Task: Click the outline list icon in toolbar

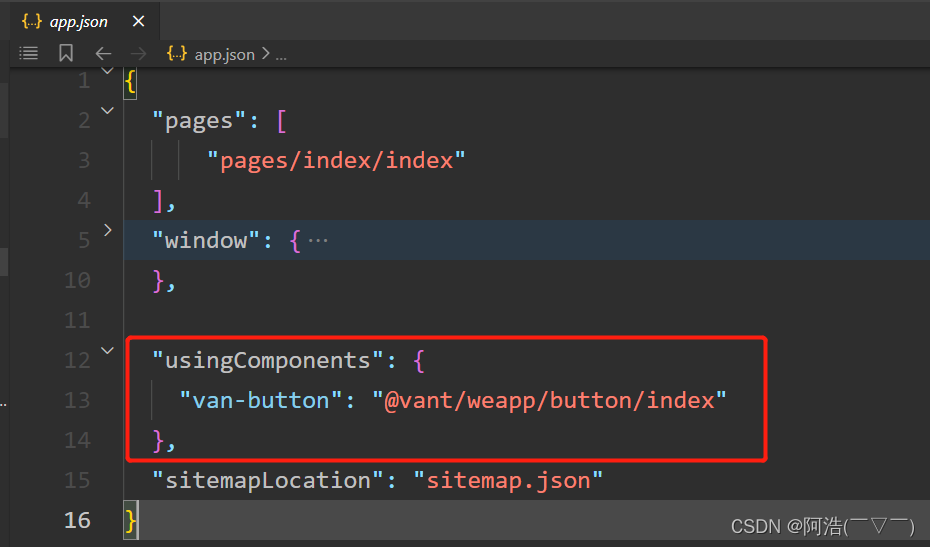Action: tap(29, 54)
